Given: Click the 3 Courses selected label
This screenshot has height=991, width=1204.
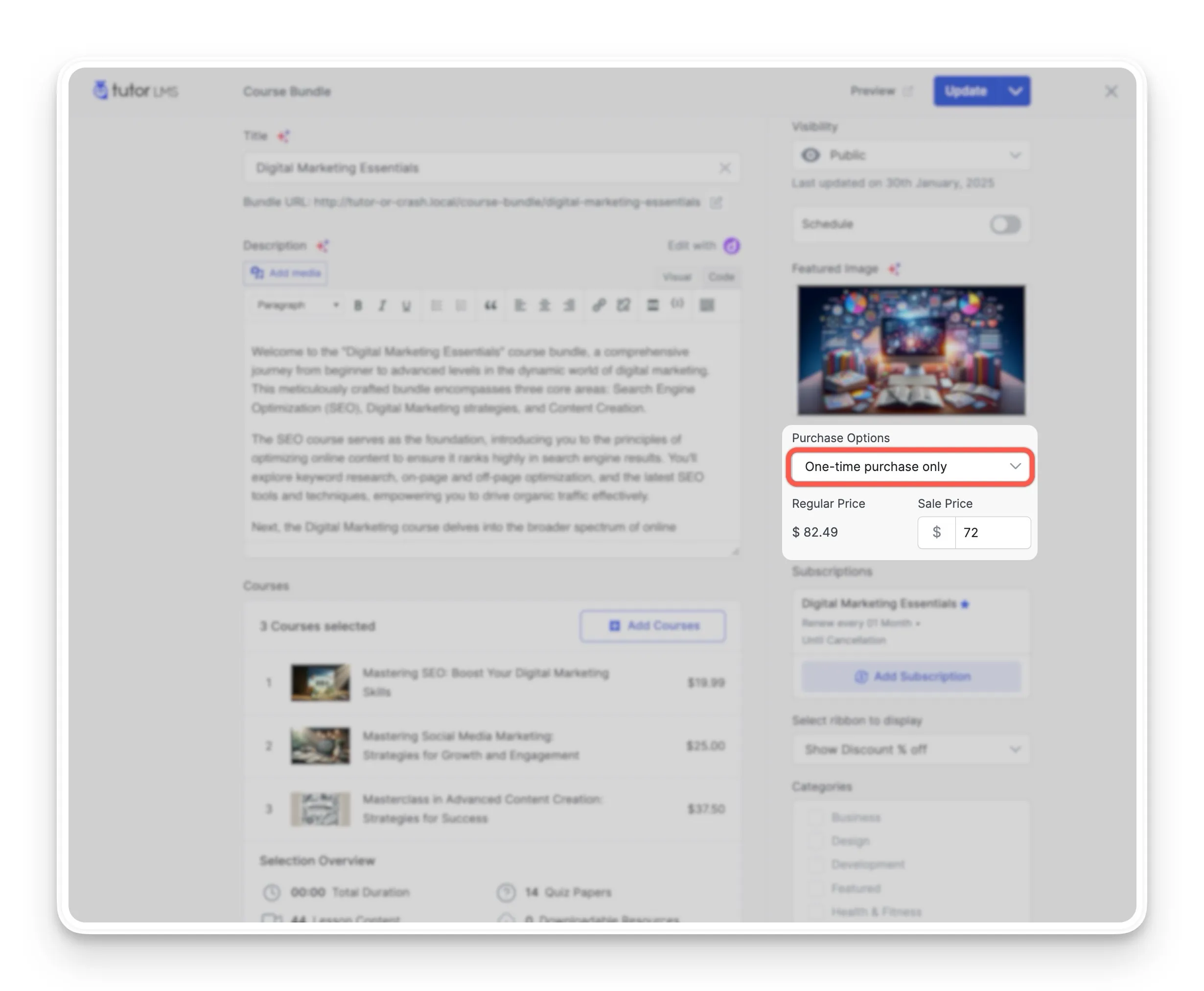Looking at the screenshot, I should click(317, 626).
